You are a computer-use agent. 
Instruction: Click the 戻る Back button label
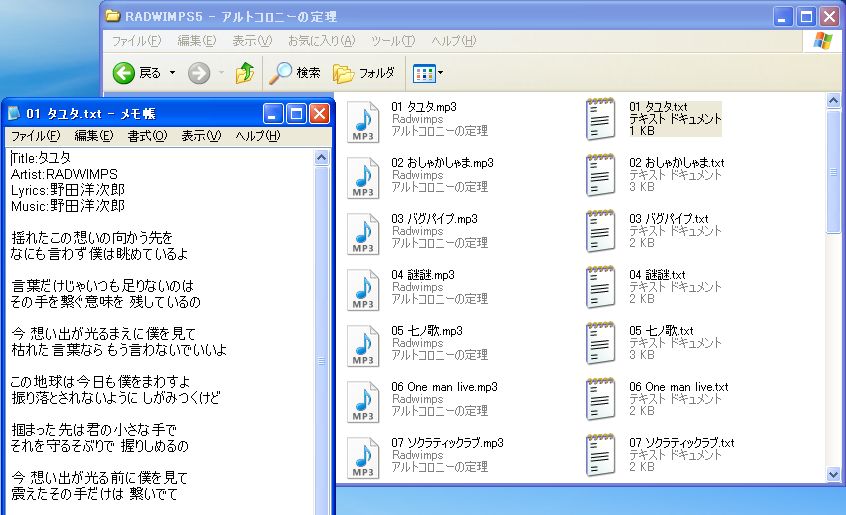coord(150,73)
